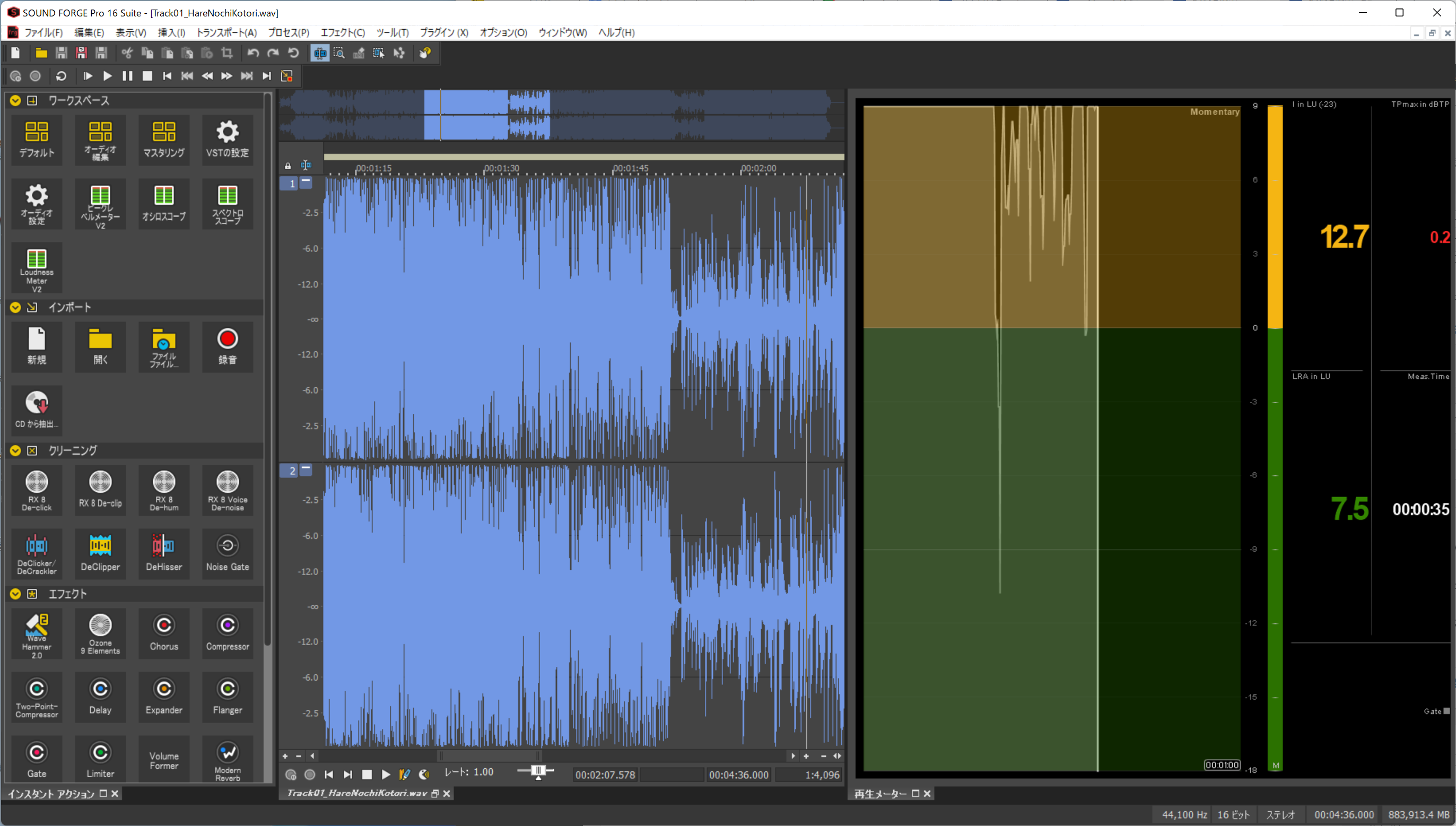Close the 再生メーター panel
Screen dimensions: 1456x826
(927, 794)
